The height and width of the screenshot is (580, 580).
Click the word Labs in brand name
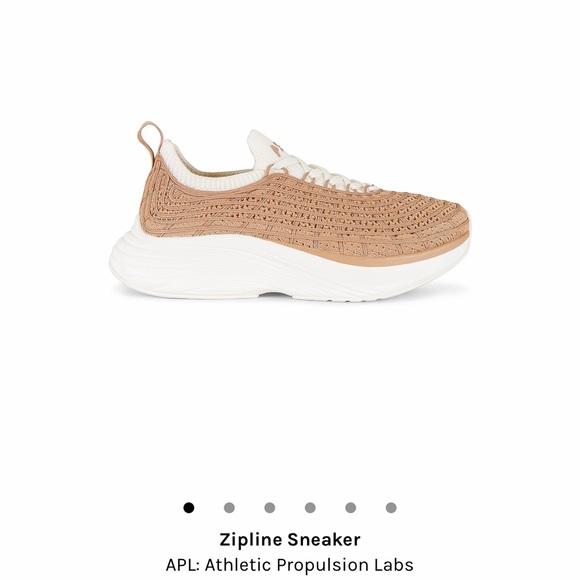397,565
